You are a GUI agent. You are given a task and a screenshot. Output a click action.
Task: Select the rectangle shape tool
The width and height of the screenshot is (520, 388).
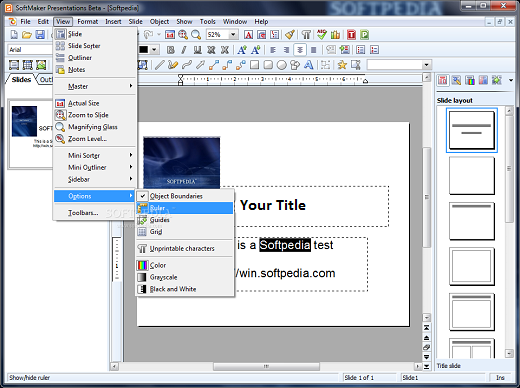coord(254,65)
